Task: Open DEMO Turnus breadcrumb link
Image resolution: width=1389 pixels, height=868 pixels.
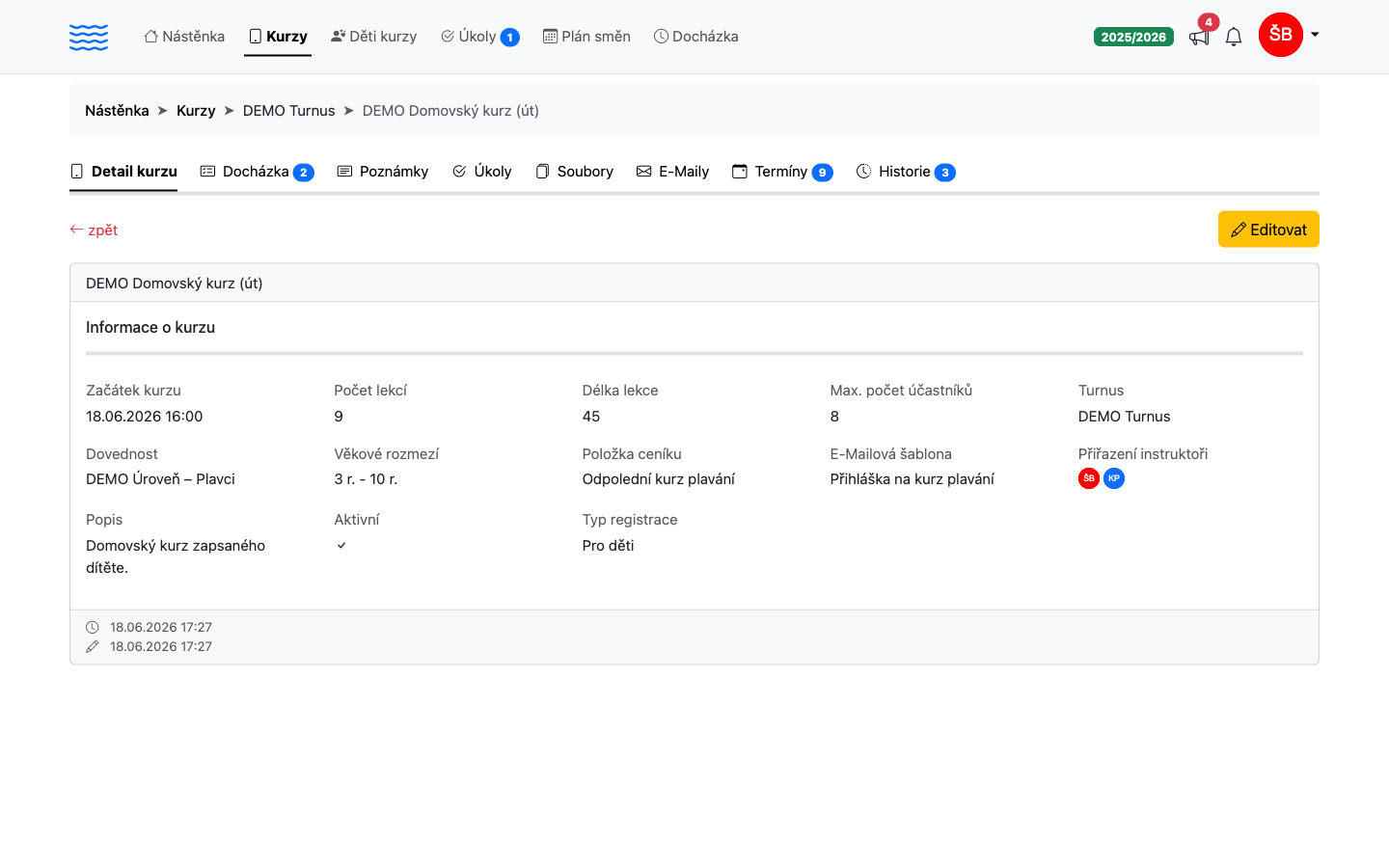Action: (288, 111)
